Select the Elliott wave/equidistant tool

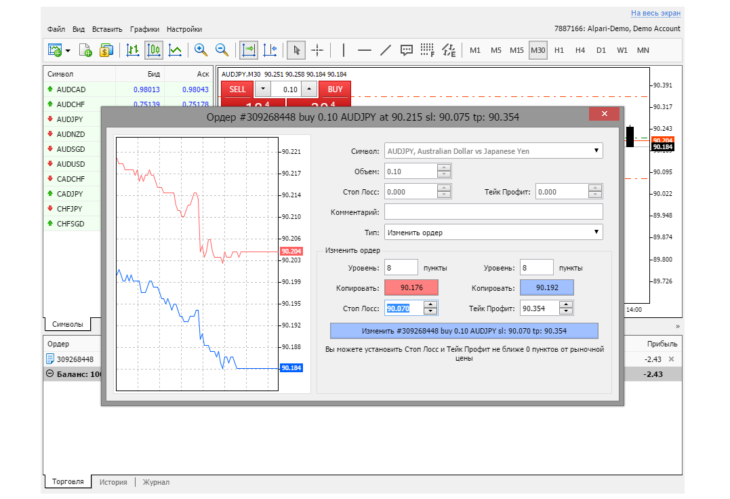tap(449, 50)
